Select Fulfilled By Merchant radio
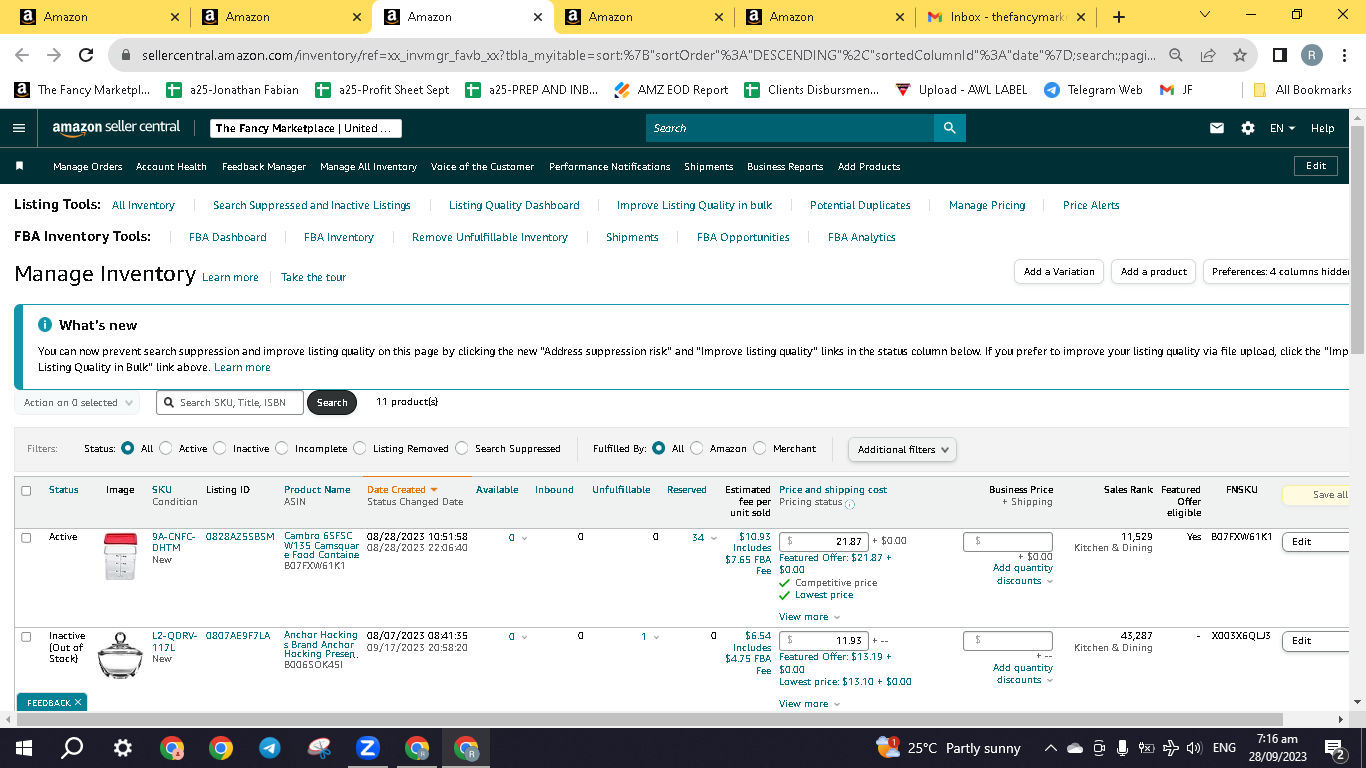 pyautogui.click(x=760, y=449)
